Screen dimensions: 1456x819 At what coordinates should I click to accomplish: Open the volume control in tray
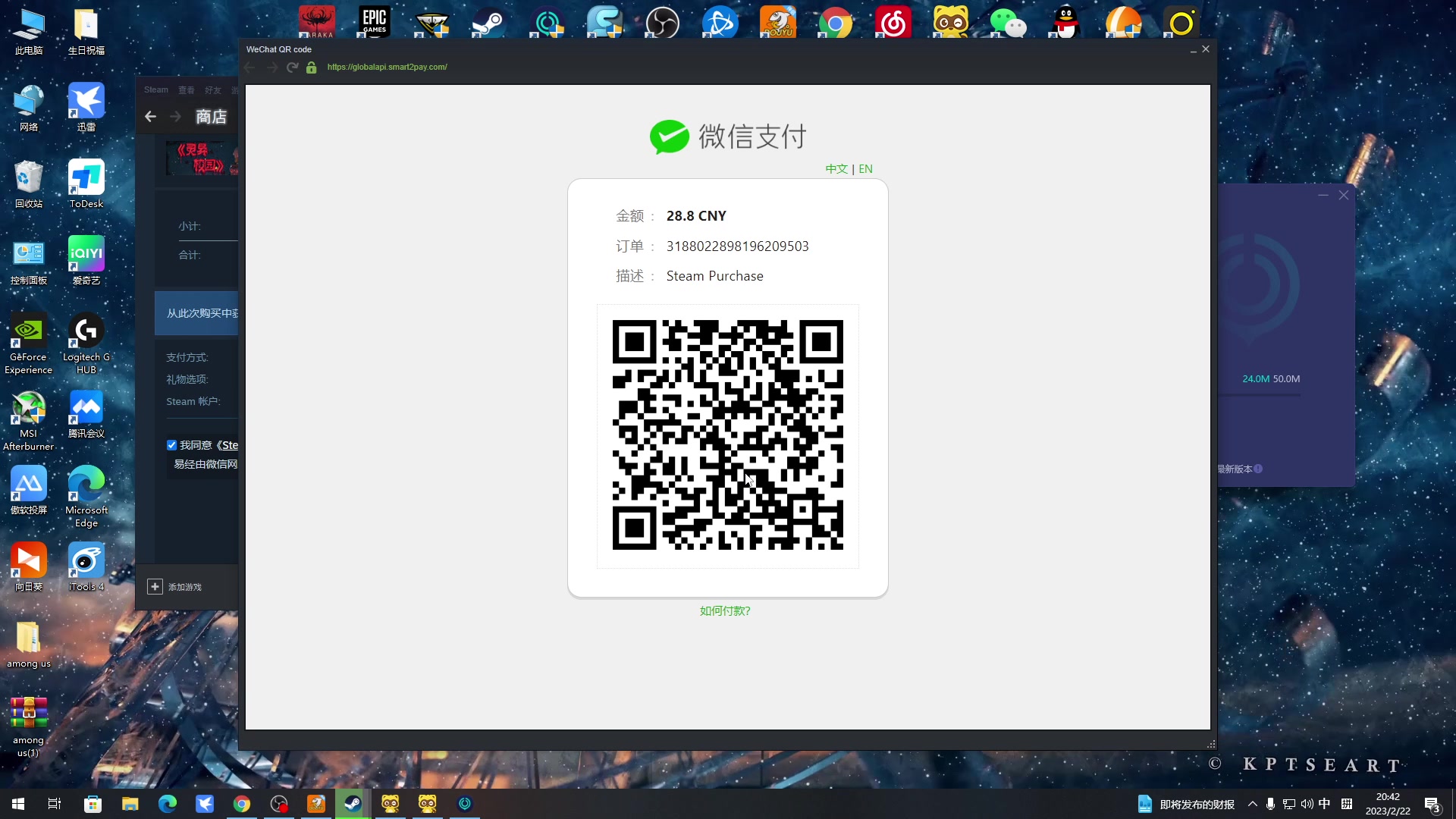click(x=1307, y=804)
